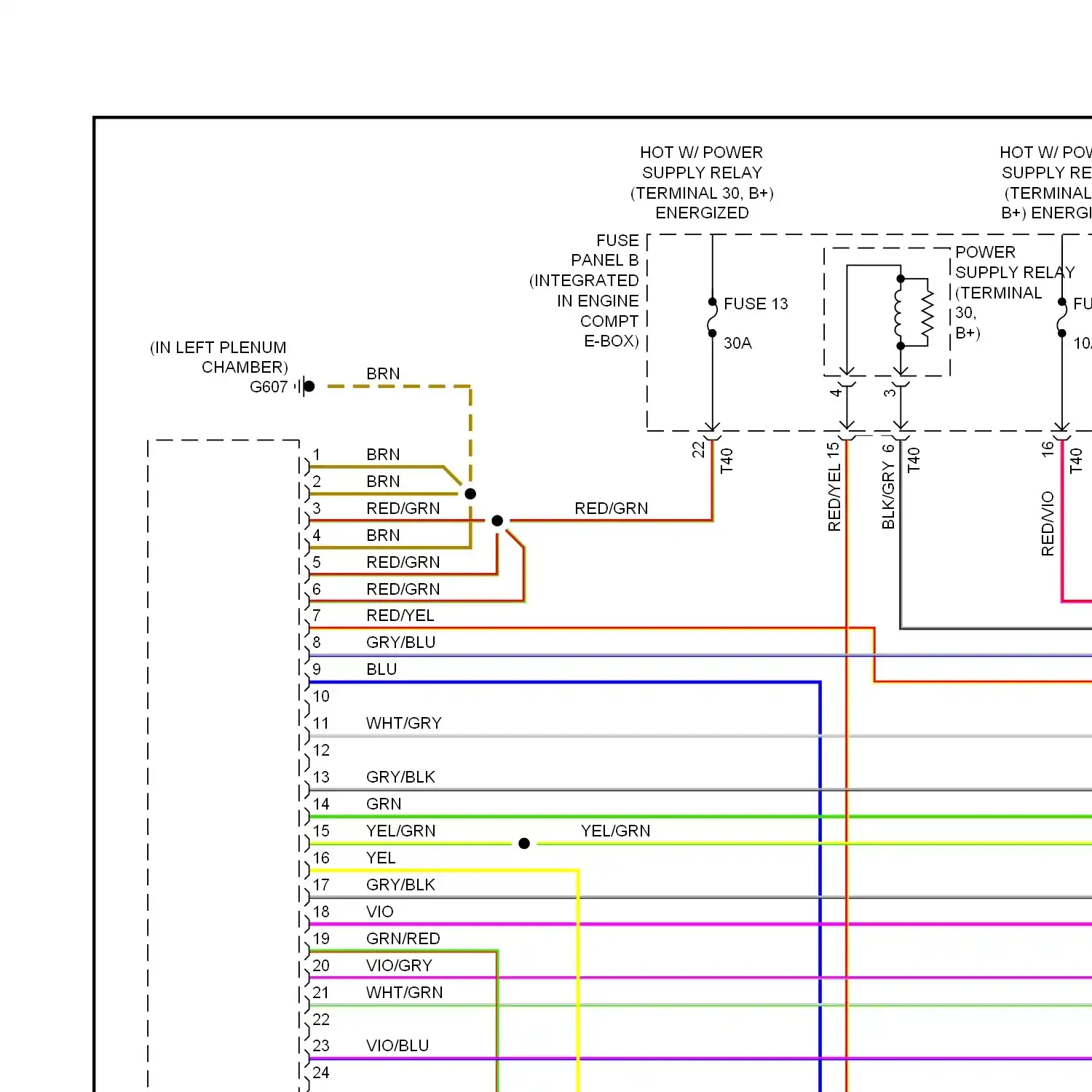Viewport: 1092px width, 1092px height.
Task: Select pin 21 WHT/GRN wire label
Action: coord(405,992)
